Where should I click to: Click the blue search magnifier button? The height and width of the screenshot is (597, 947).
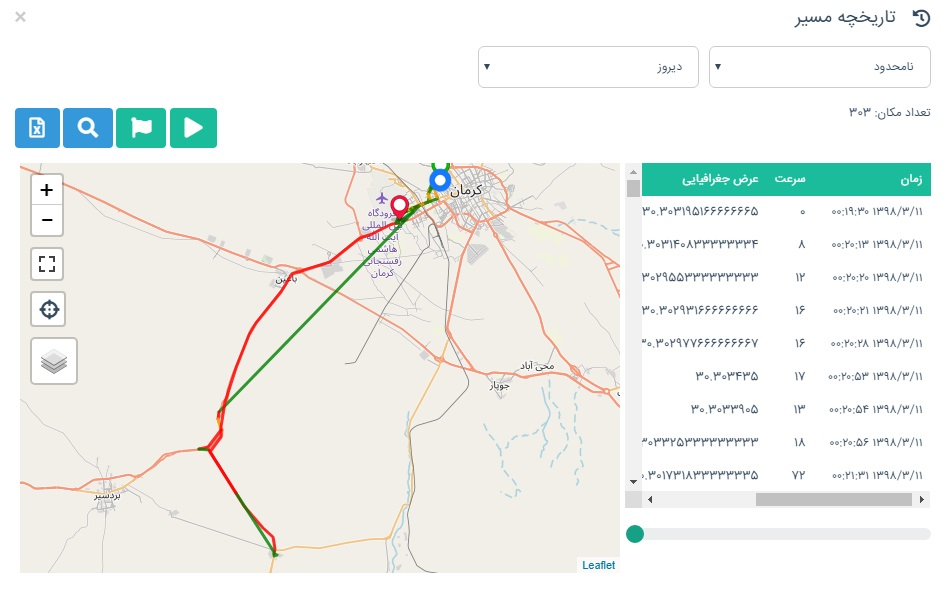point(88,128)
